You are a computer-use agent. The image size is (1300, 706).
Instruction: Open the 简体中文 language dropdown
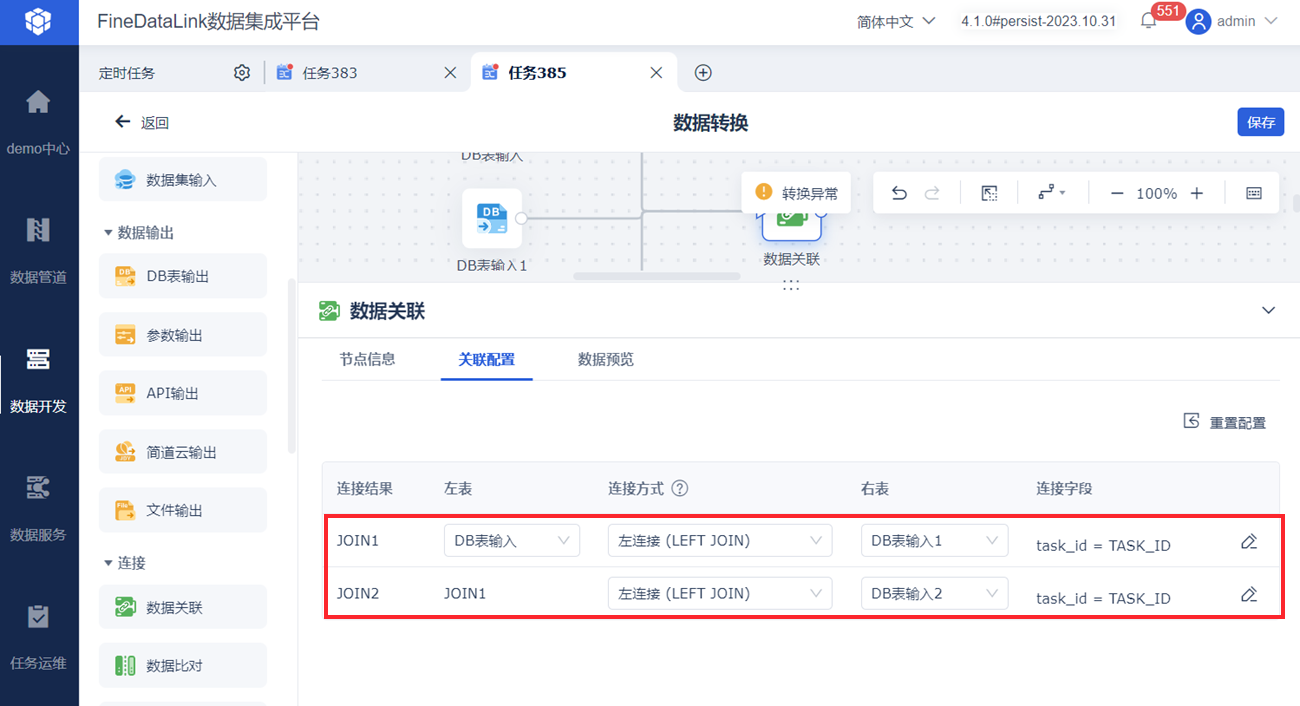coord(896,21)
